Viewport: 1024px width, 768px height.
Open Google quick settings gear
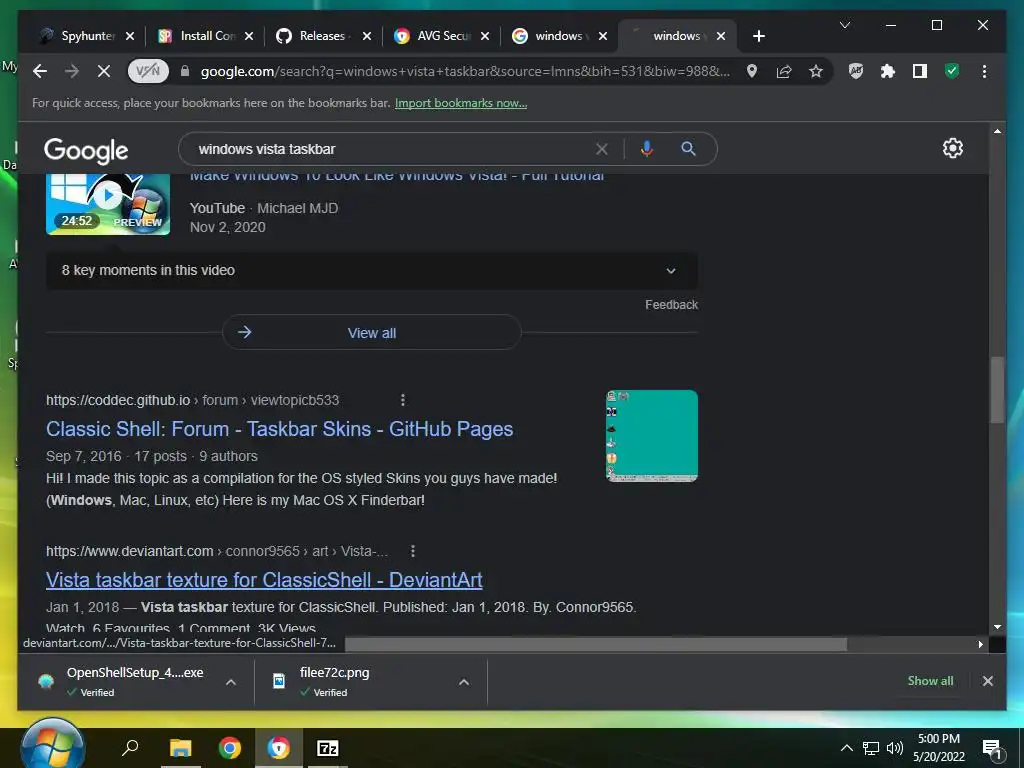(953, 148)
